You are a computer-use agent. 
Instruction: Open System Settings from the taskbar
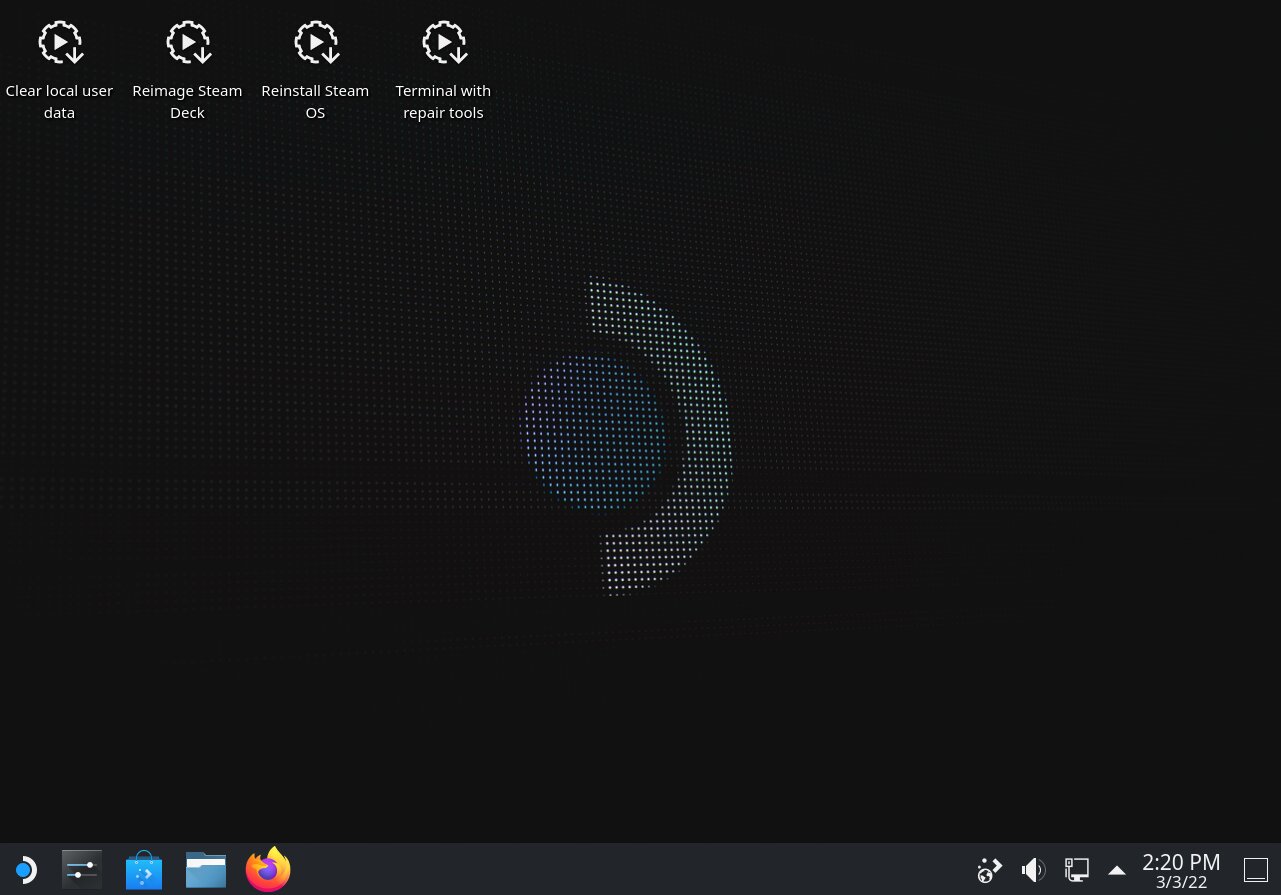coord(82,870)
